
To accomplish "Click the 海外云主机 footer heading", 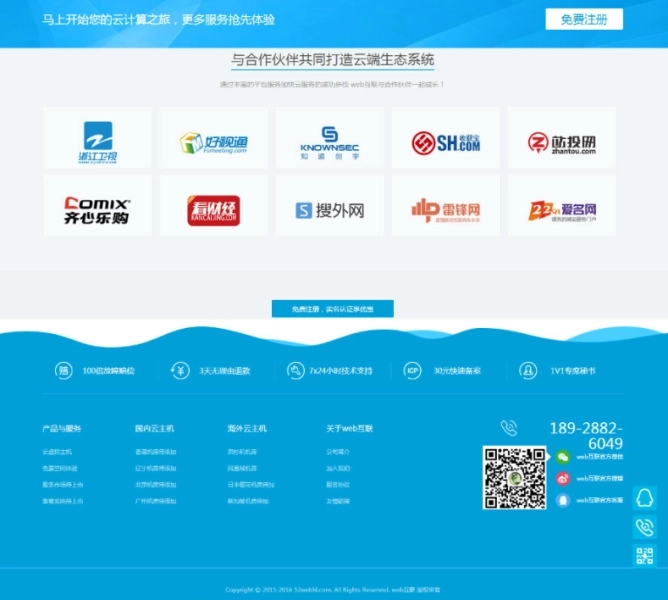I will click(247, 428).
